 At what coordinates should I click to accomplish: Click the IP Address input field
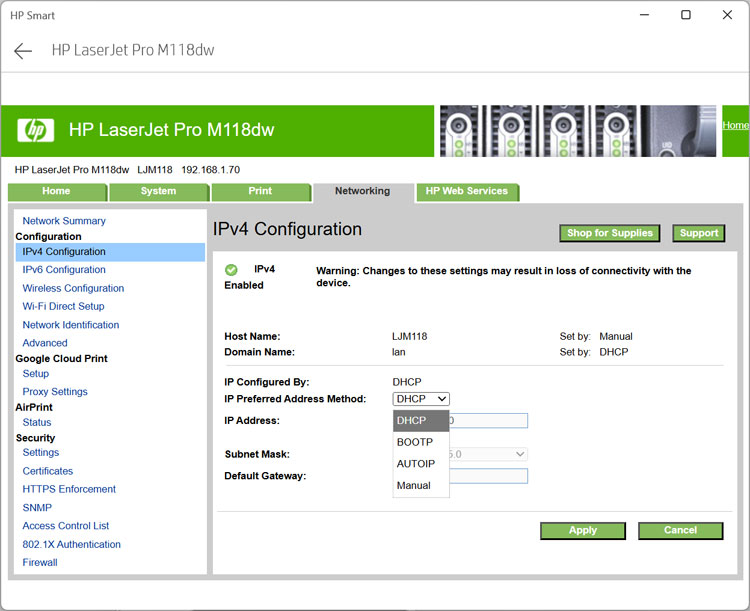(x=488, y=421)
